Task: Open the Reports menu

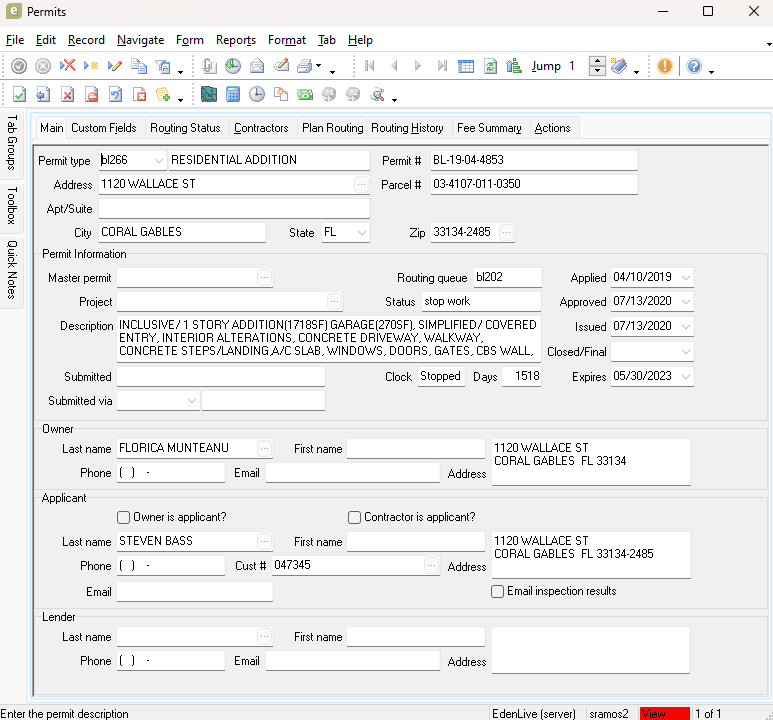Action: [236, 40]
